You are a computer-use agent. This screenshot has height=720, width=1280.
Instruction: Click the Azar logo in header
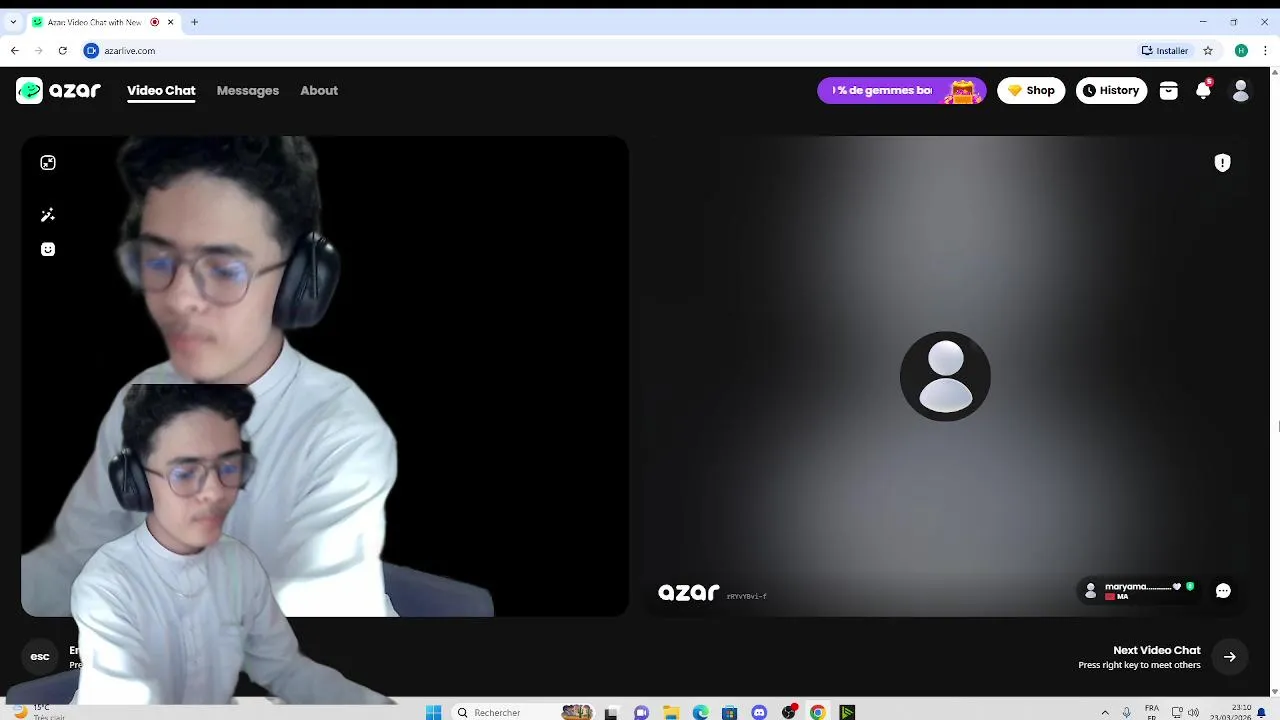[x=58, y=90]
